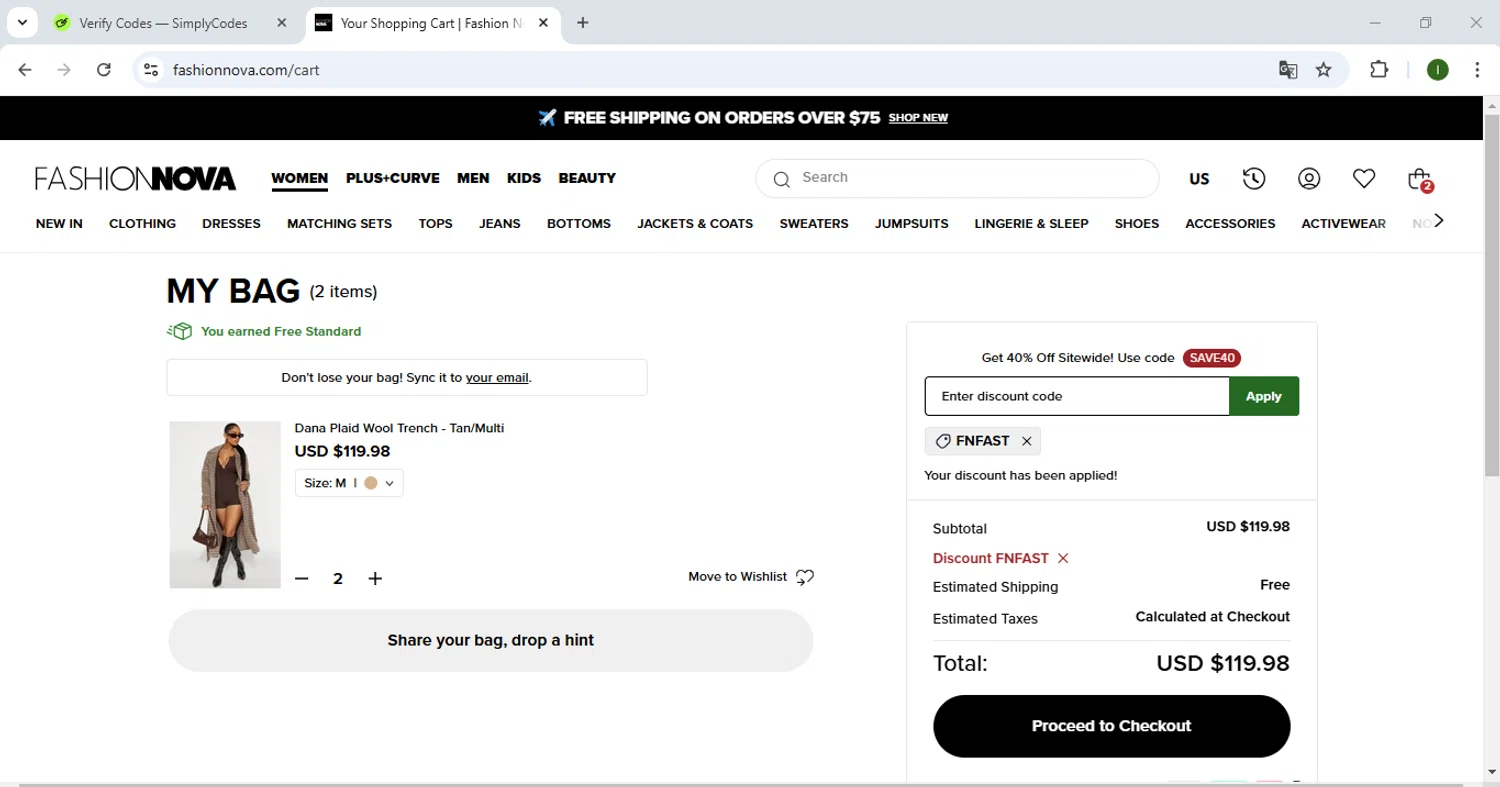
Task: Open the DRESSES category
Action: tap(231, 224)
